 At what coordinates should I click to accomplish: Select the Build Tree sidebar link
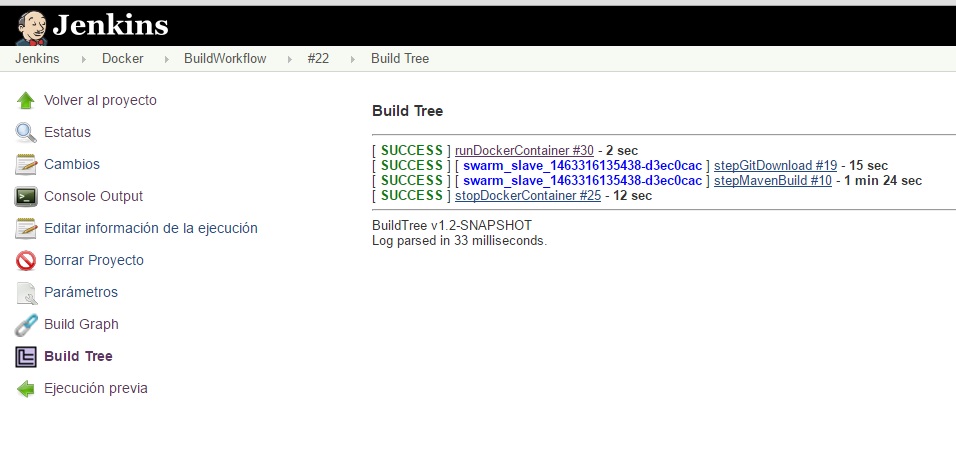coord(78,356)
